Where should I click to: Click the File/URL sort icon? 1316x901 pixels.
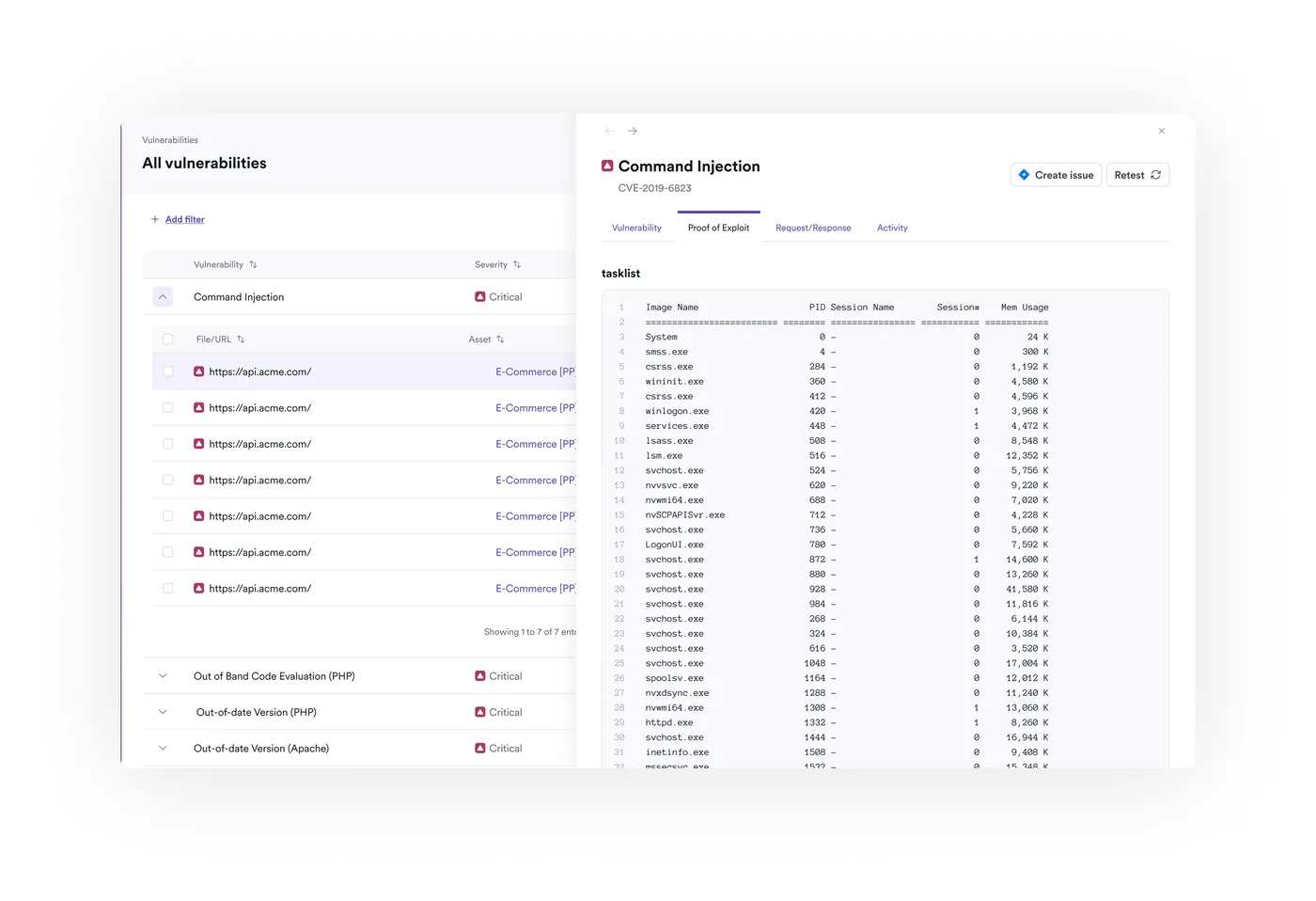(x=241, y=340)
